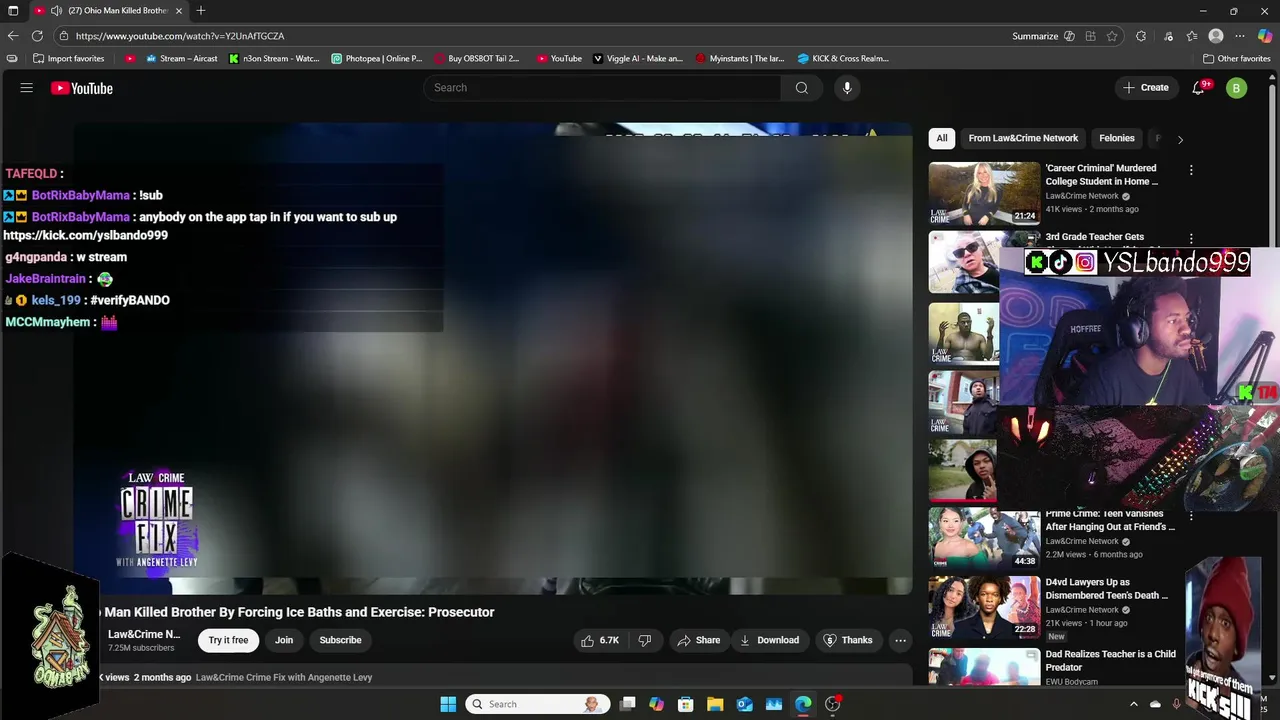Click the 'Try it free' button

[x=228, y=640]
